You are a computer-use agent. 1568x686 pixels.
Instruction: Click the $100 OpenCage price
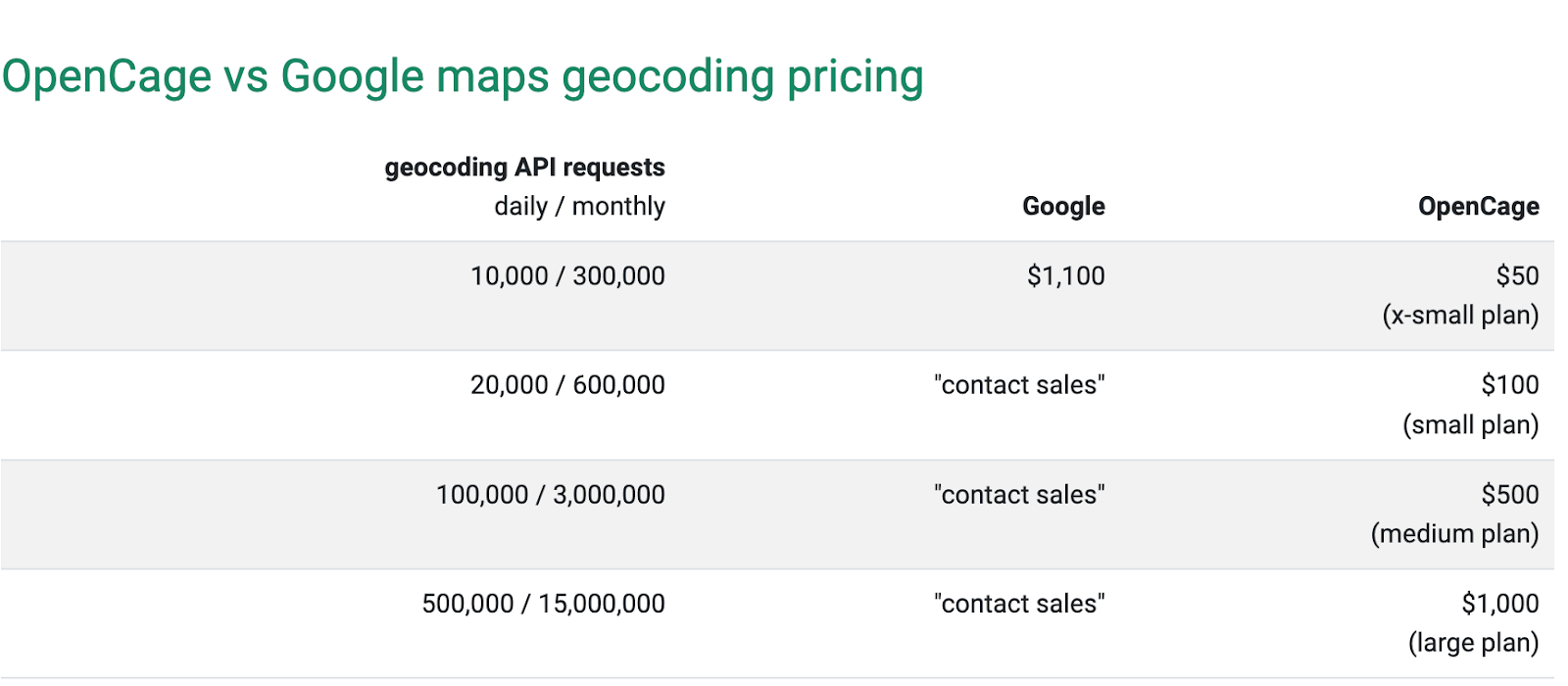click(x=1510, y=385)
